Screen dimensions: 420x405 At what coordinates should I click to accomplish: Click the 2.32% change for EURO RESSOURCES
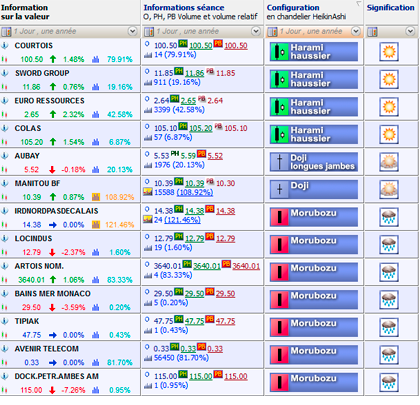73,115
